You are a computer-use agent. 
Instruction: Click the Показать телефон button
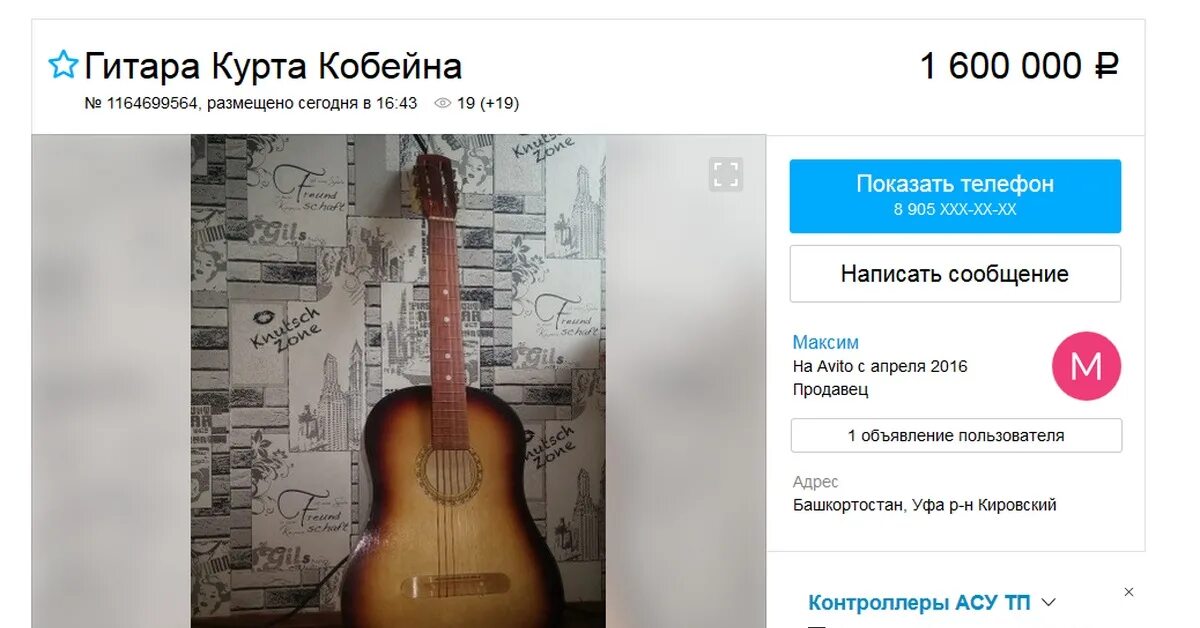pyautogui.click(x=955, y=196)
